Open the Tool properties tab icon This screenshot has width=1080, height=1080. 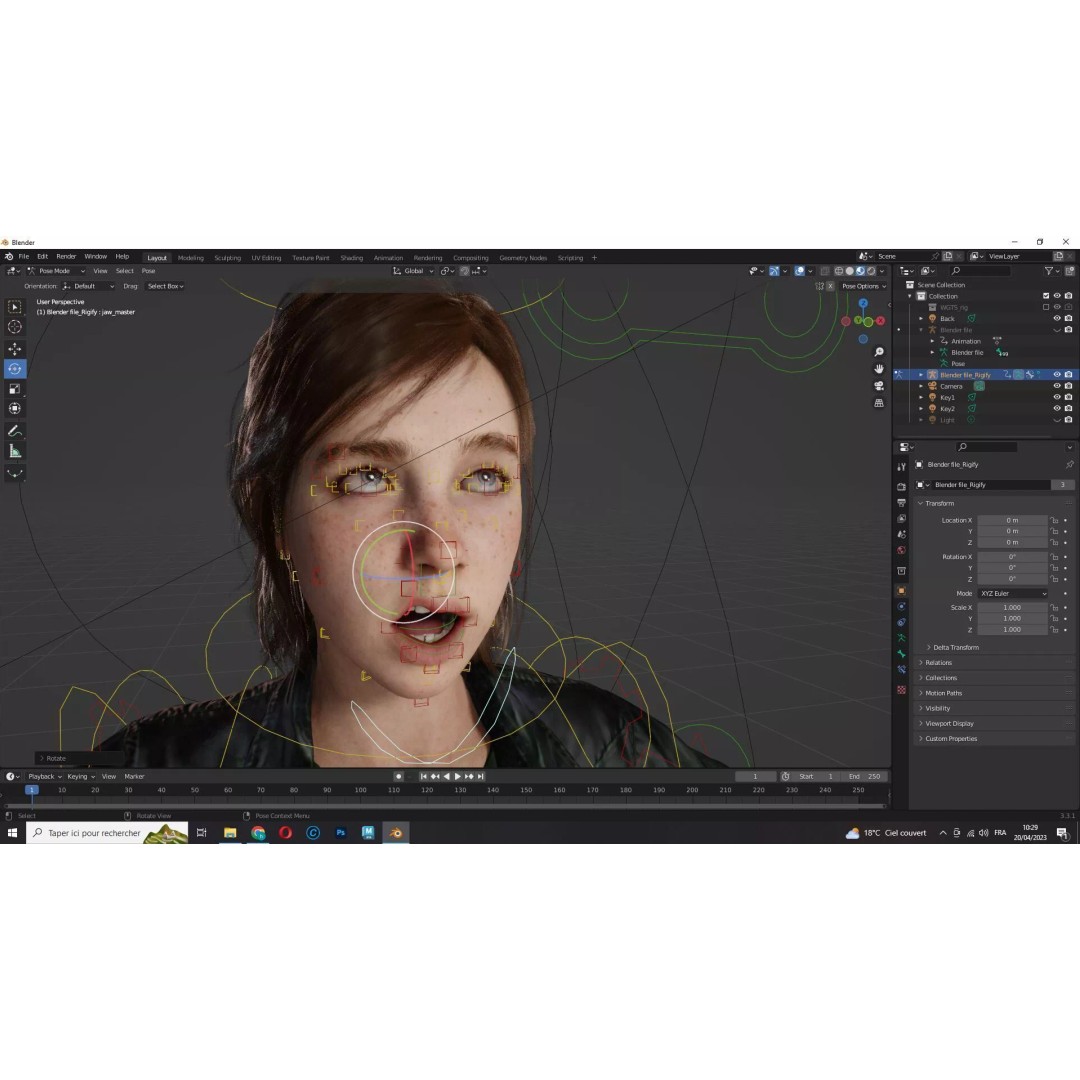901,467
